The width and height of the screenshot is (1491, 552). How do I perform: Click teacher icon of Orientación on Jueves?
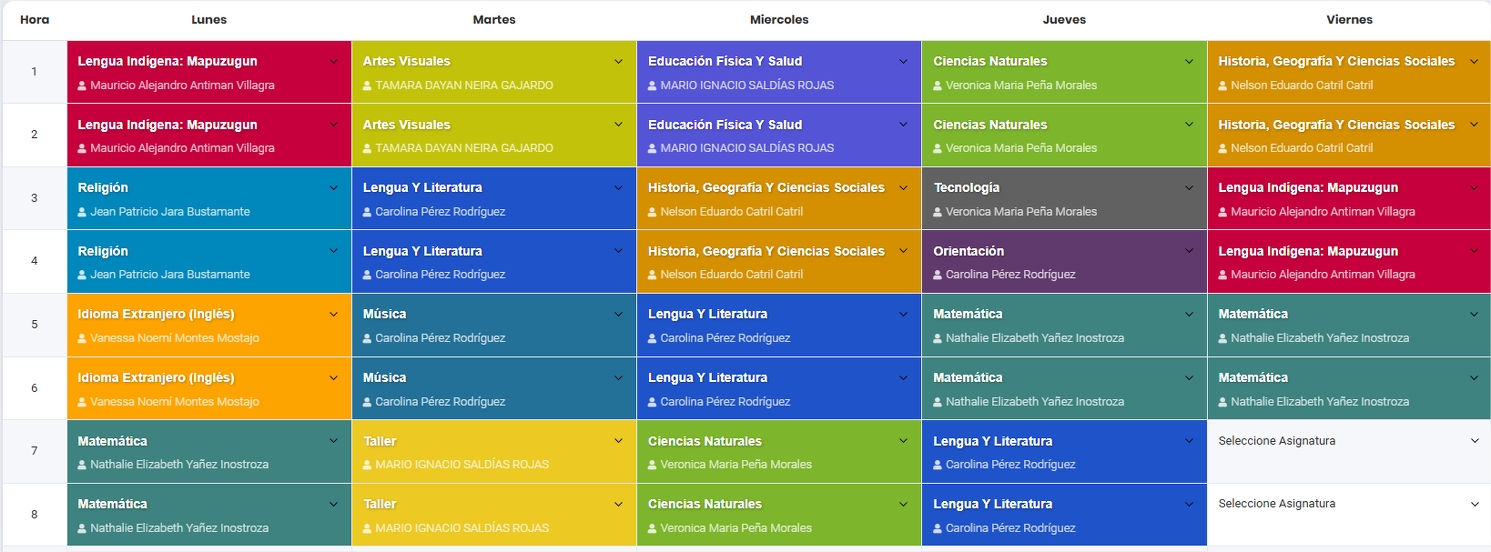[x=938, y=275]
